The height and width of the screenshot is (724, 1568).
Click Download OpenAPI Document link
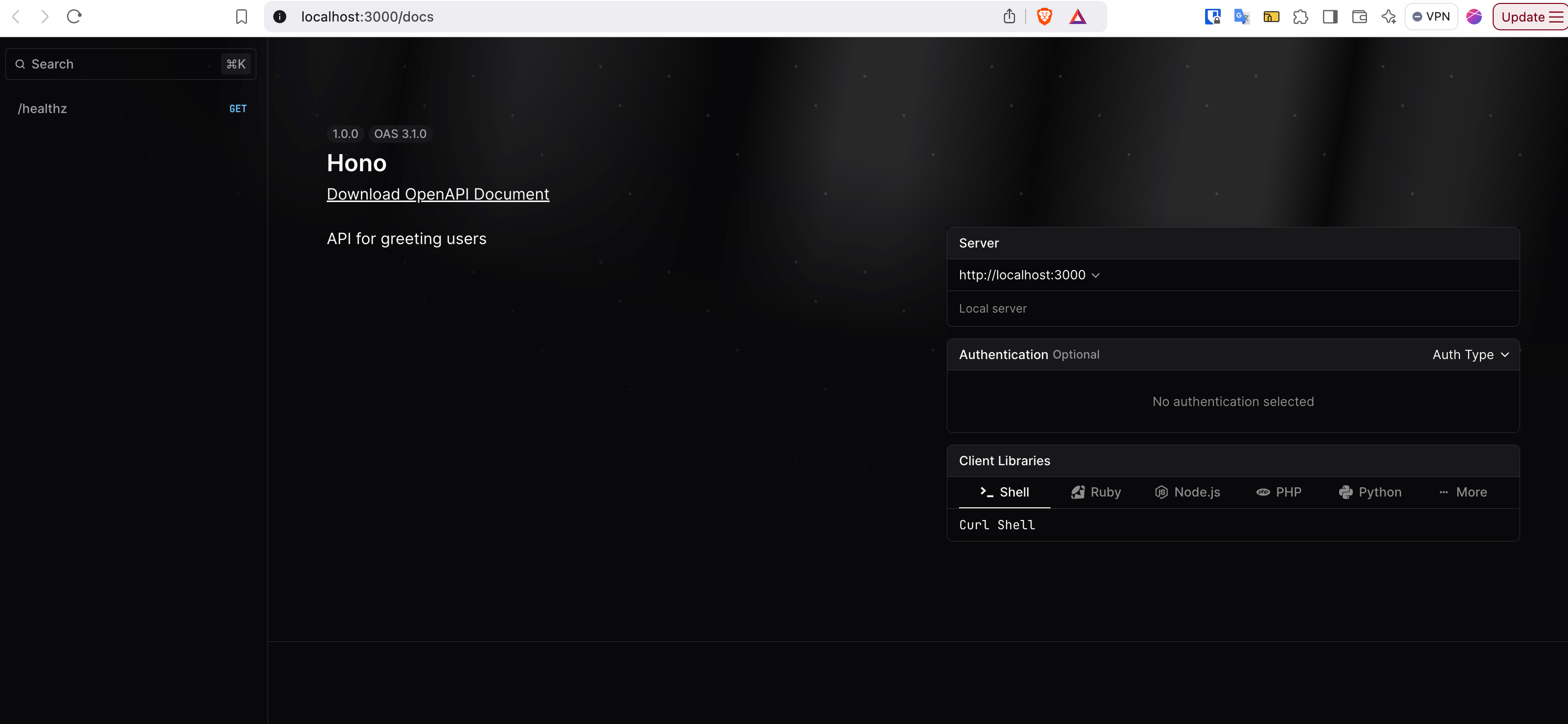(438, 194)
